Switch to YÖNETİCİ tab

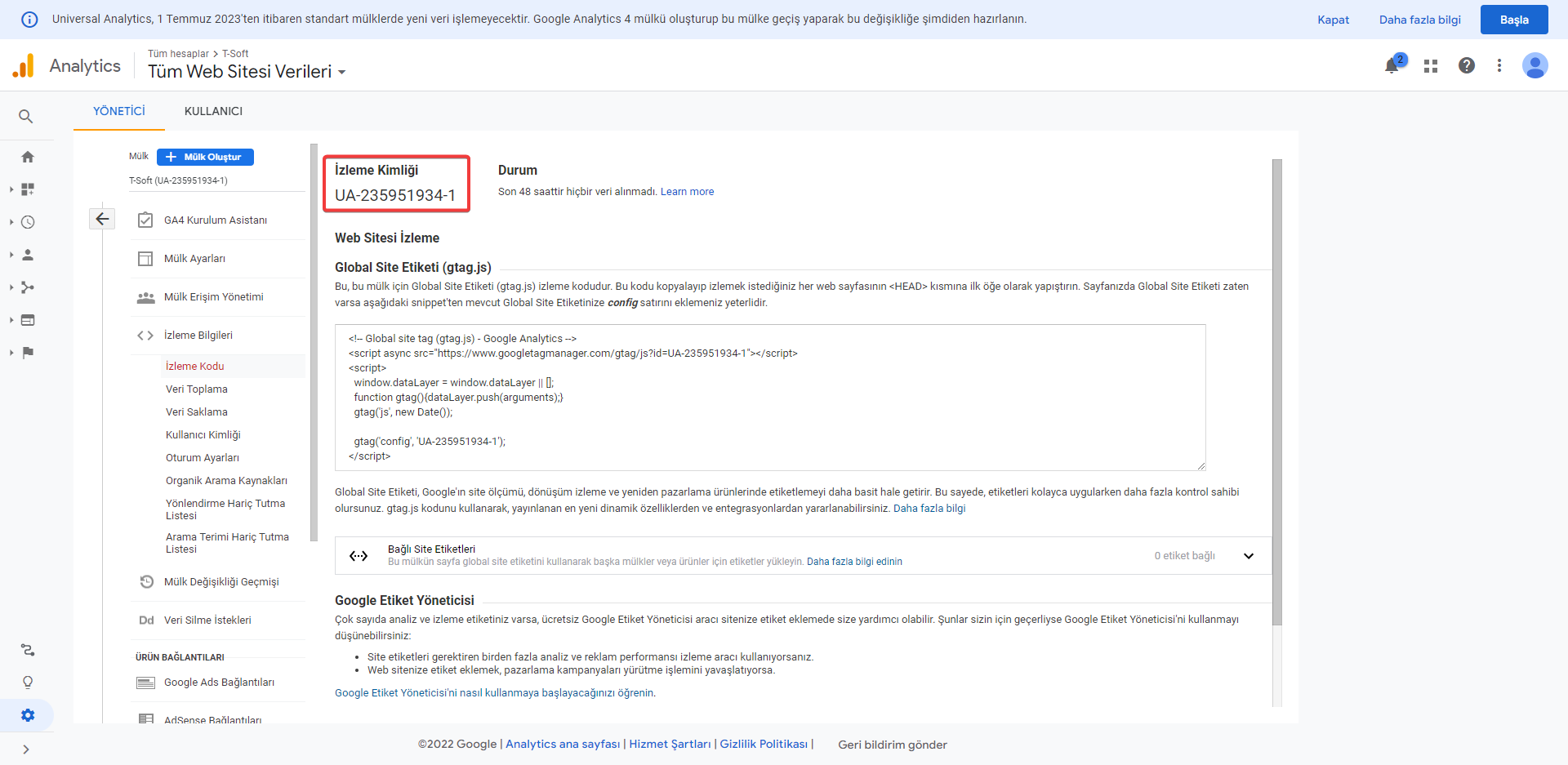coord(119,111)
